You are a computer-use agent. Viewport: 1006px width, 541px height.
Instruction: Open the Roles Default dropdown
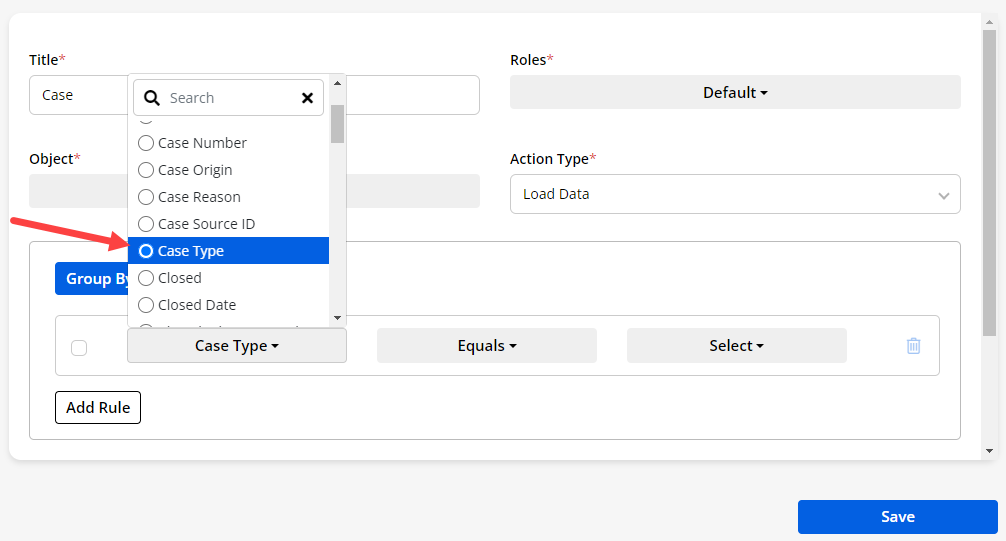735,93
